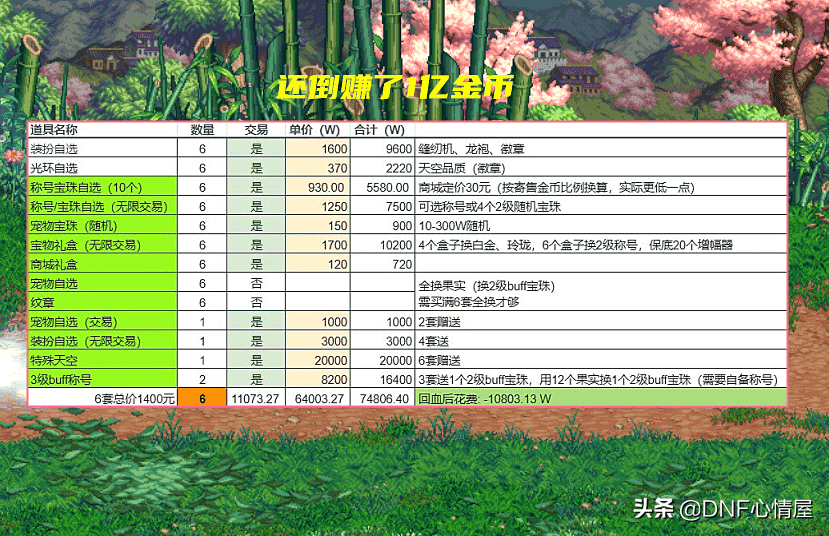Select unit price 1700 cell
This screenshot has height=536, width=829.
pyautogui.click(x=318, y=245)
